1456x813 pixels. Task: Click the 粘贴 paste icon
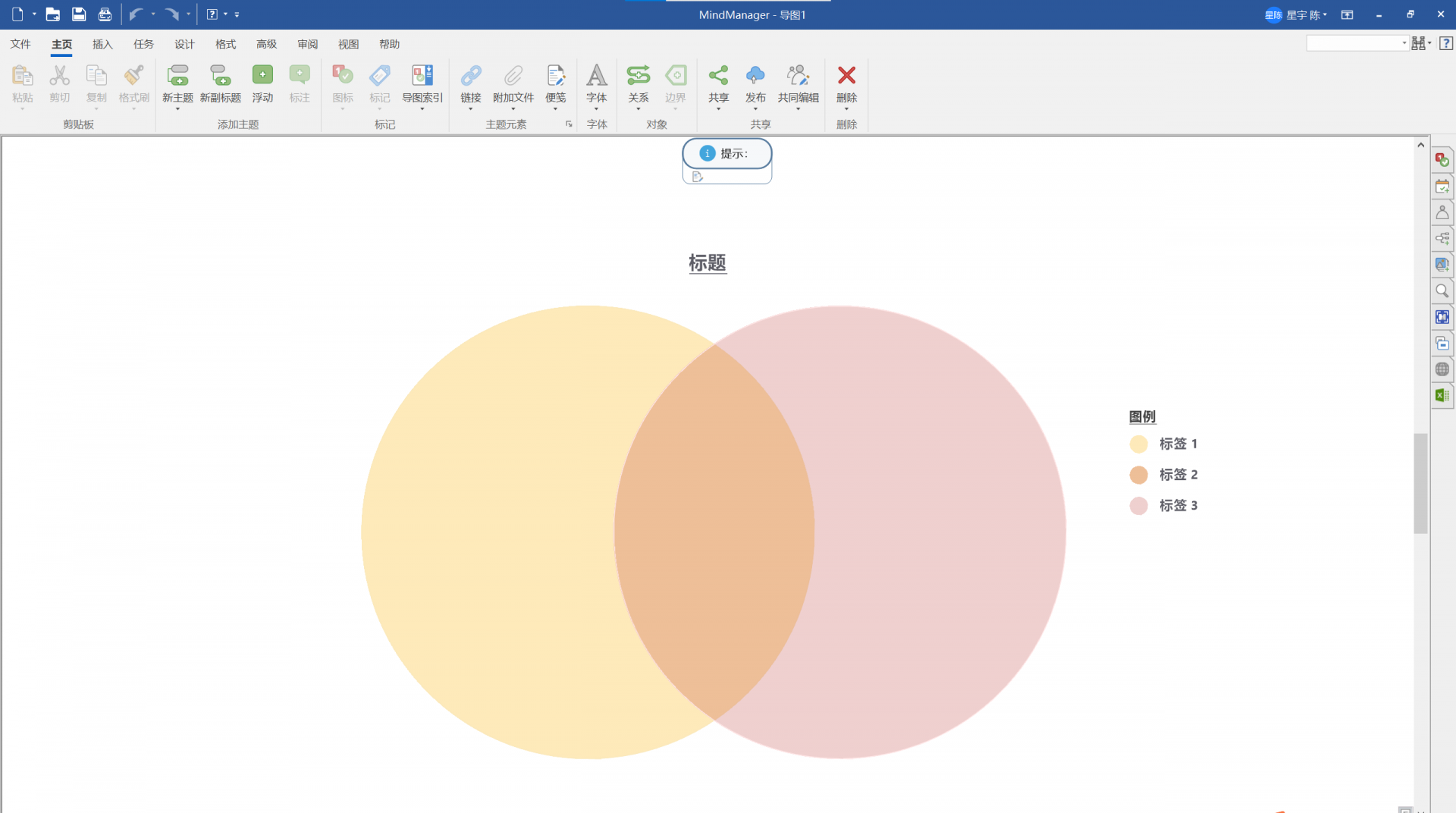click(23, 75)
